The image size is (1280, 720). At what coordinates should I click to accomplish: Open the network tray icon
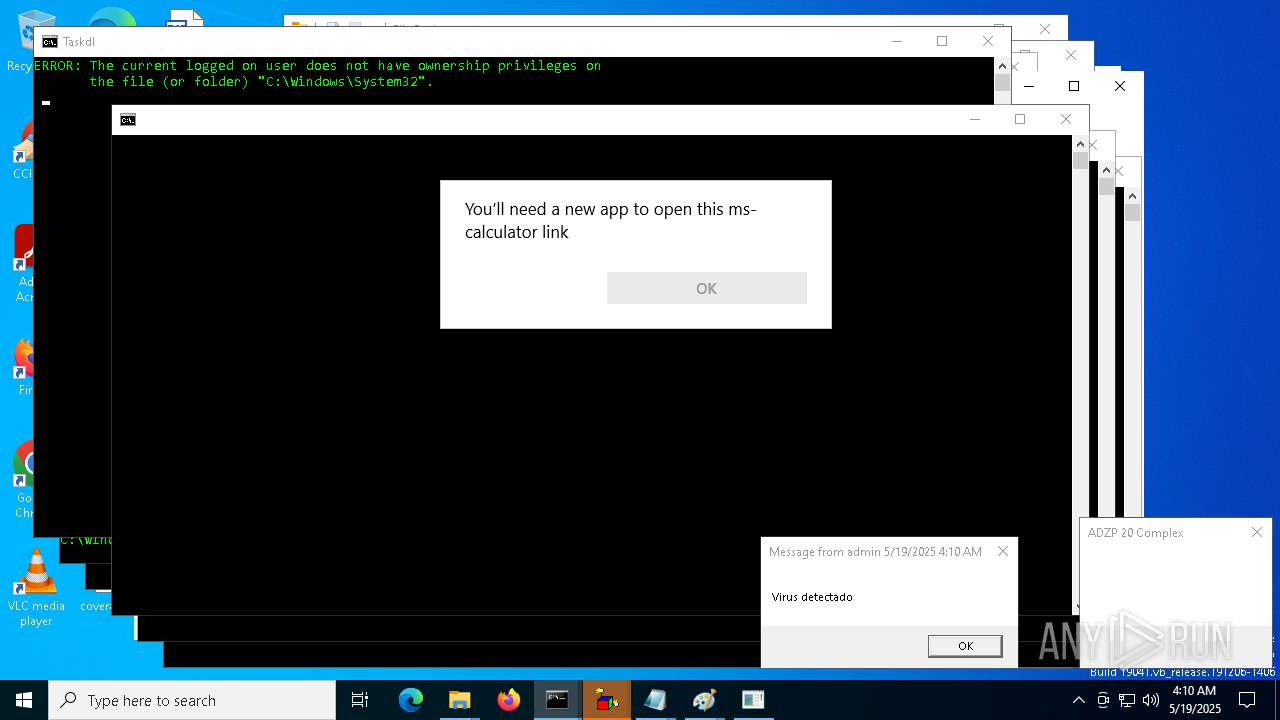(1127, 700)
